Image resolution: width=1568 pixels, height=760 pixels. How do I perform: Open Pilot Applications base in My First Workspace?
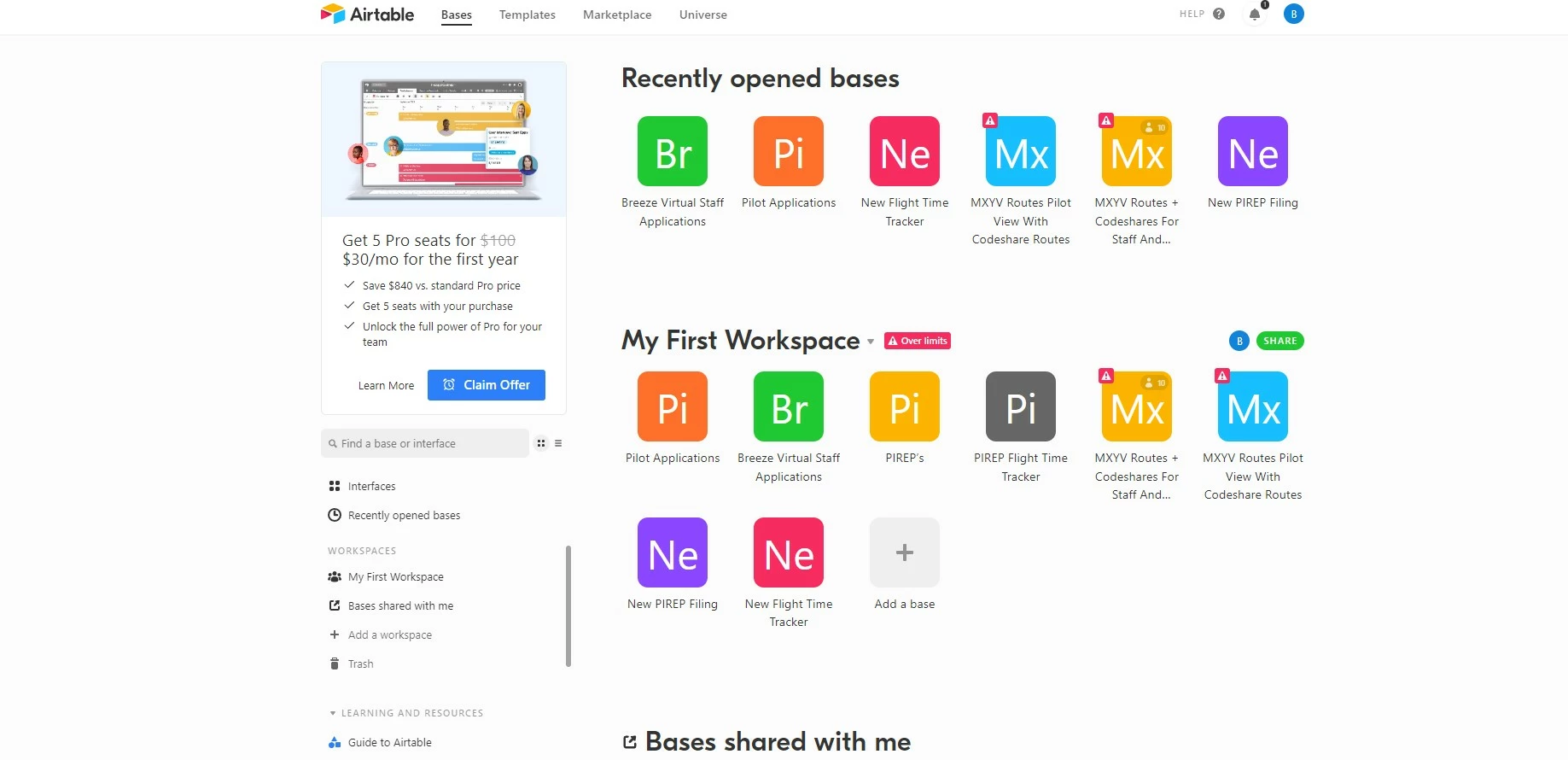coord(673,406)
